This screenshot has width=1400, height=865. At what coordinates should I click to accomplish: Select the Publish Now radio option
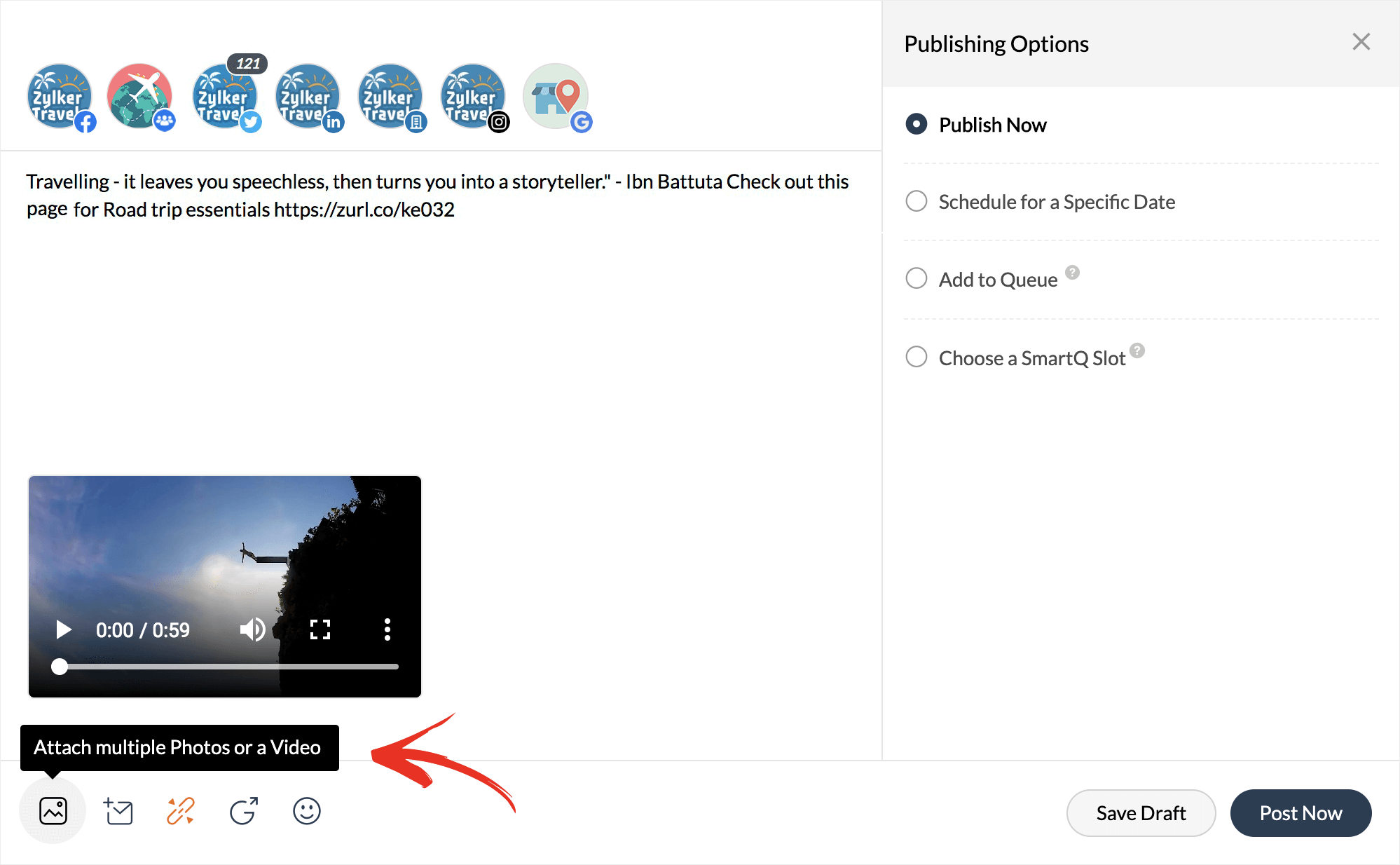click(916, 125)
